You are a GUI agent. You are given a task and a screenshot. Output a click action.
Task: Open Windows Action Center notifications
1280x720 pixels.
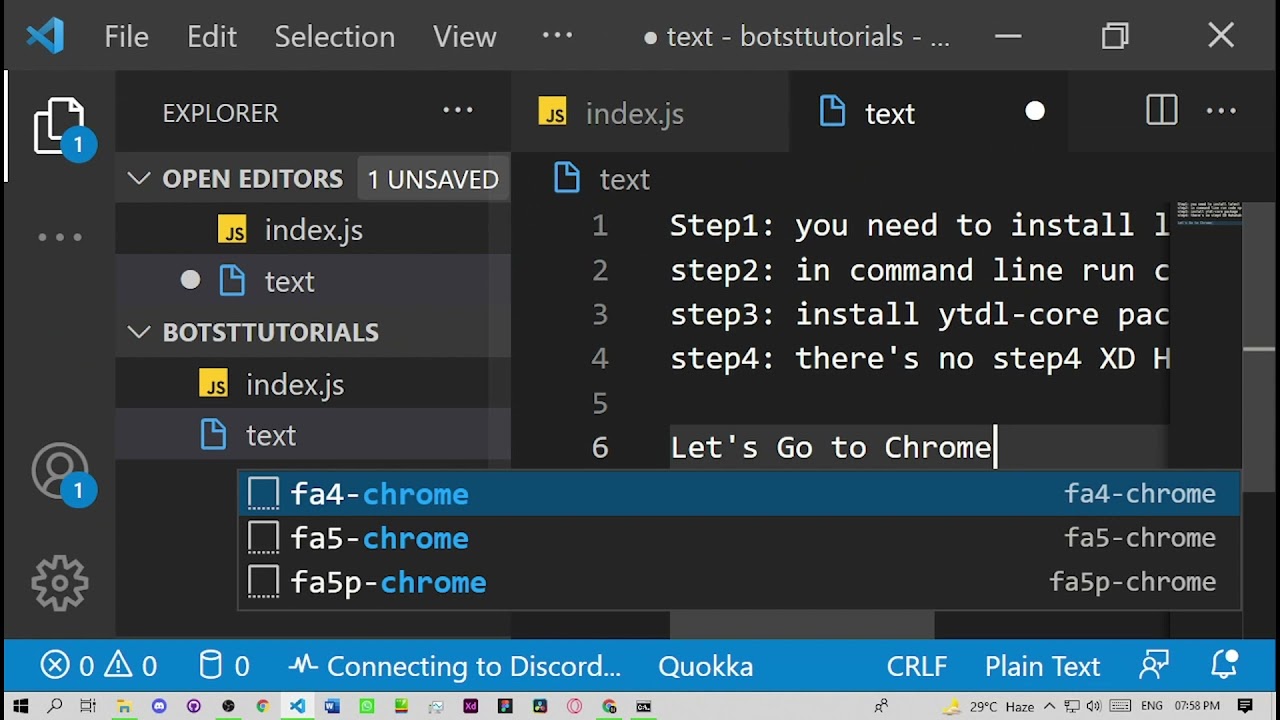(1245, 706)
